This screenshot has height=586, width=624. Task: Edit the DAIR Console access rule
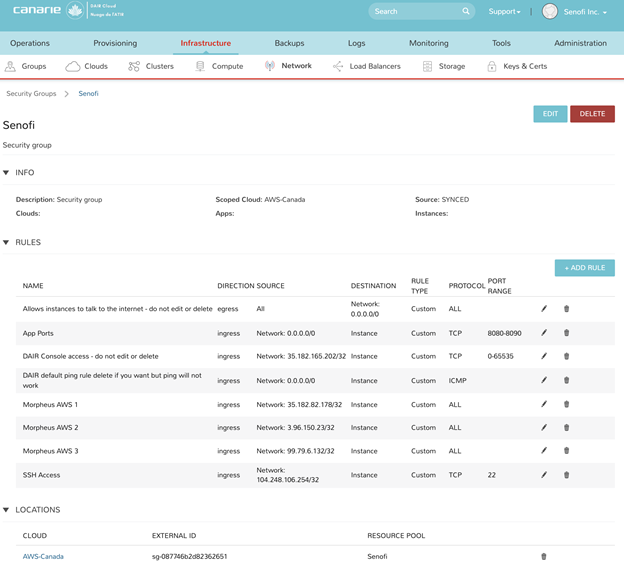[x=544, y=356]
